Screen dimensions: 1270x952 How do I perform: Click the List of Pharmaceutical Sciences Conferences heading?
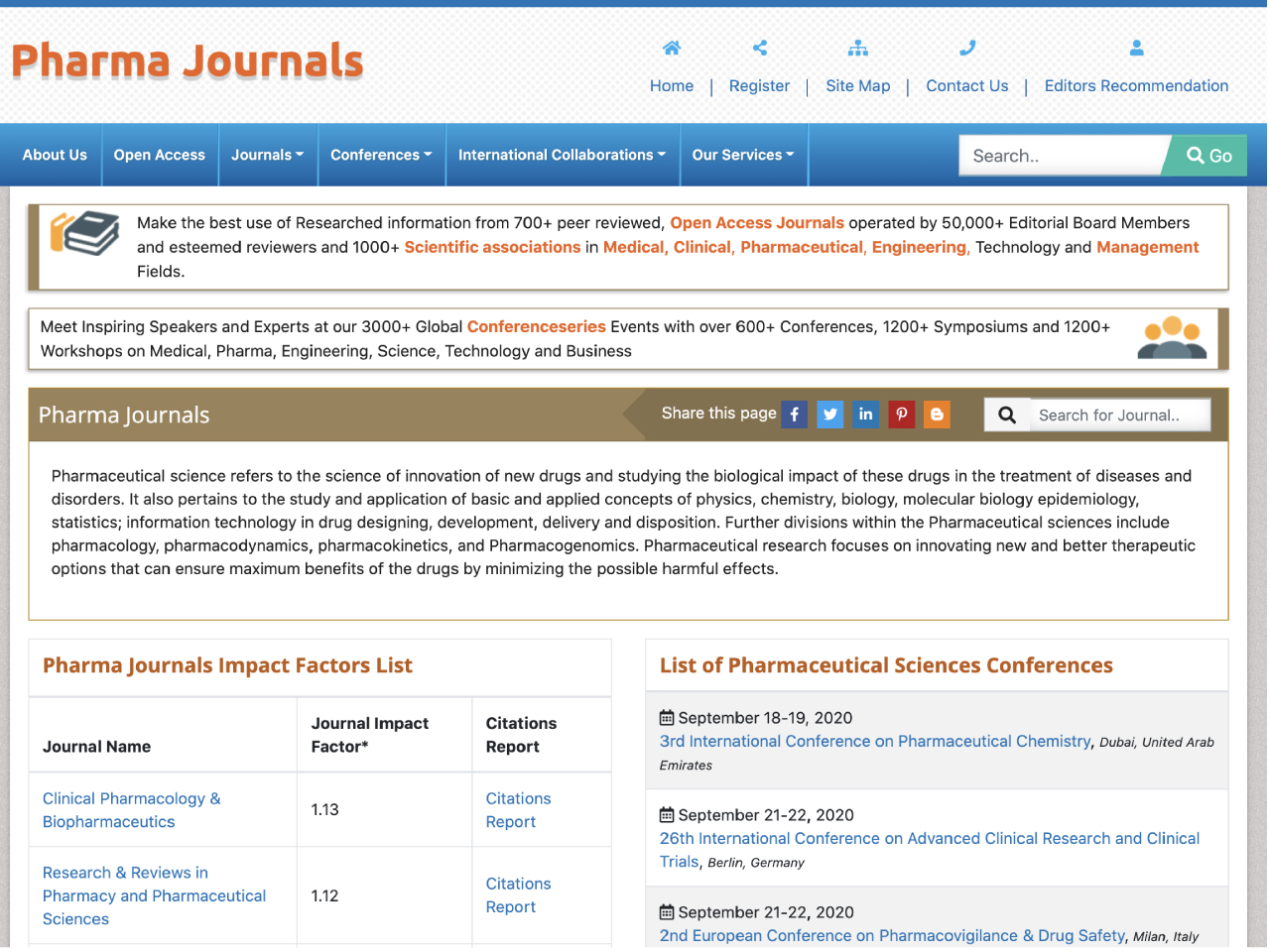pos(886,665)
